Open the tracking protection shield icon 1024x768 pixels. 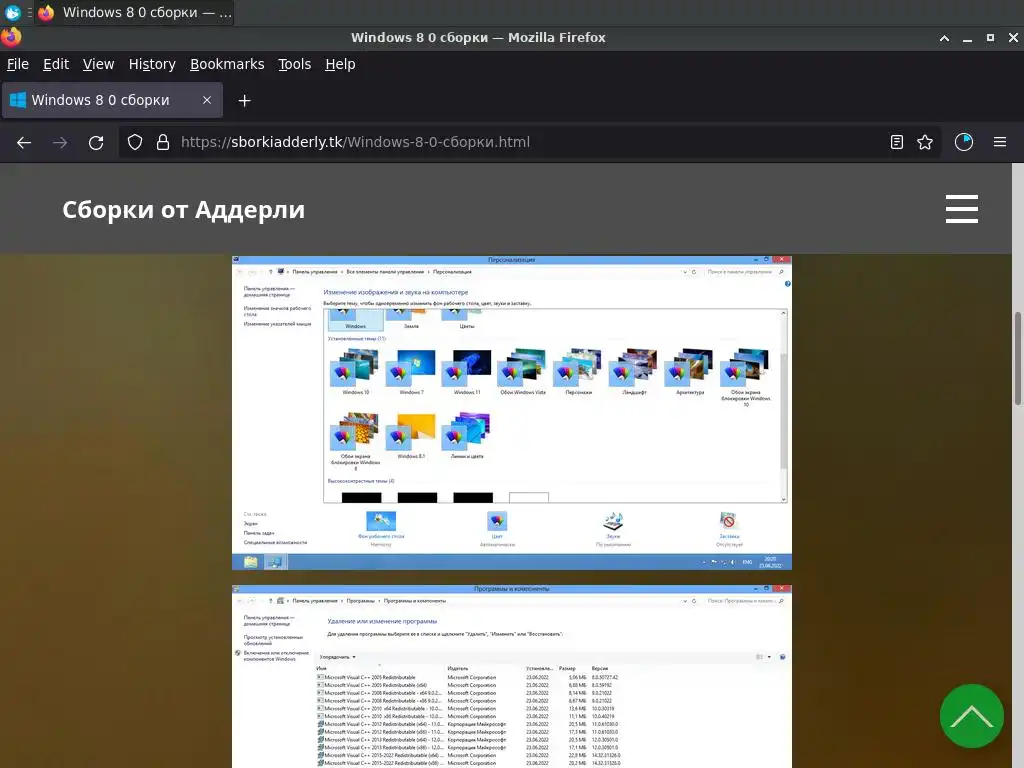pos(135,142)
